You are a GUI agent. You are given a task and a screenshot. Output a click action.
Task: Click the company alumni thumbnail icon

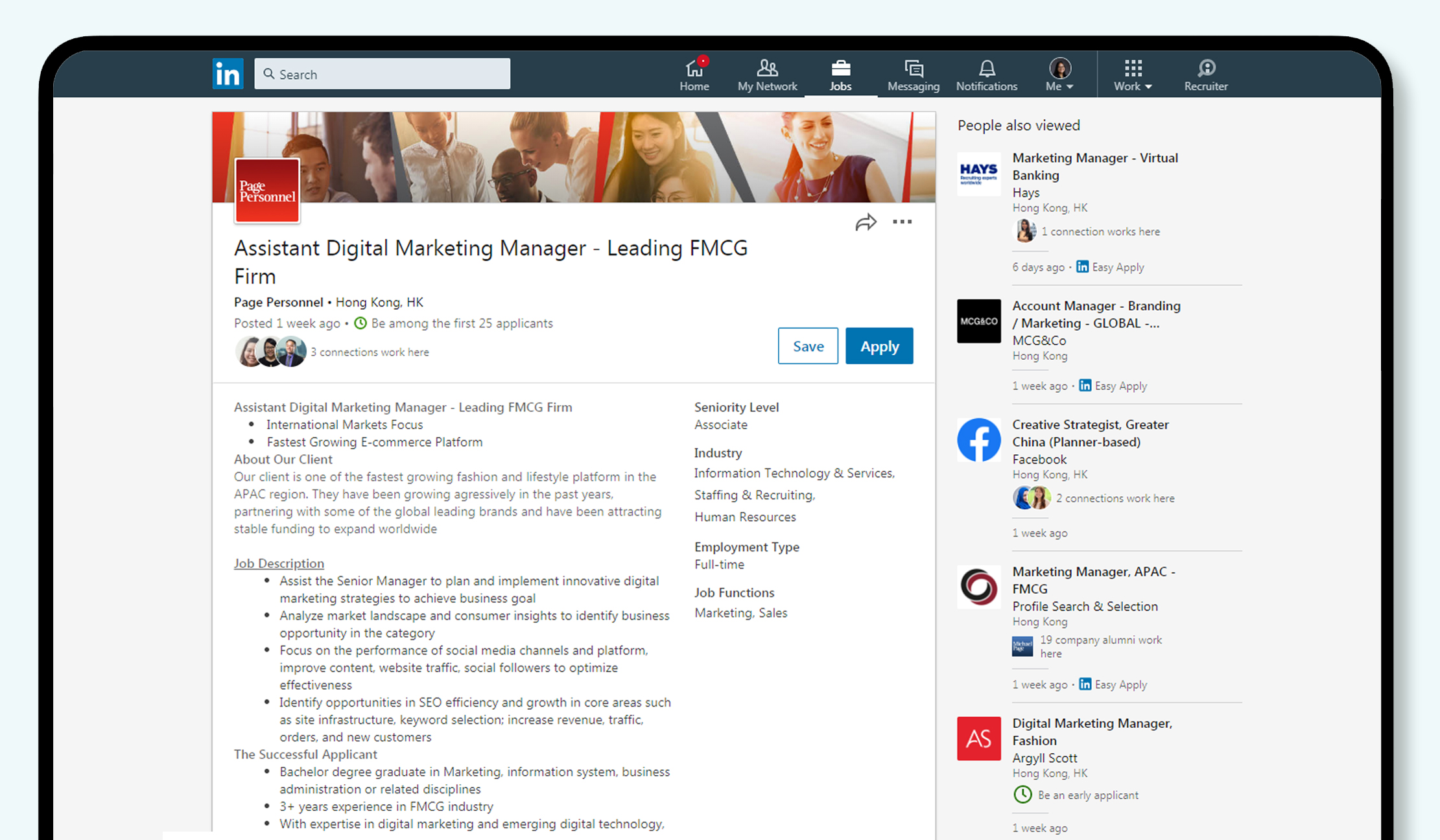[x=1022, y=646]
